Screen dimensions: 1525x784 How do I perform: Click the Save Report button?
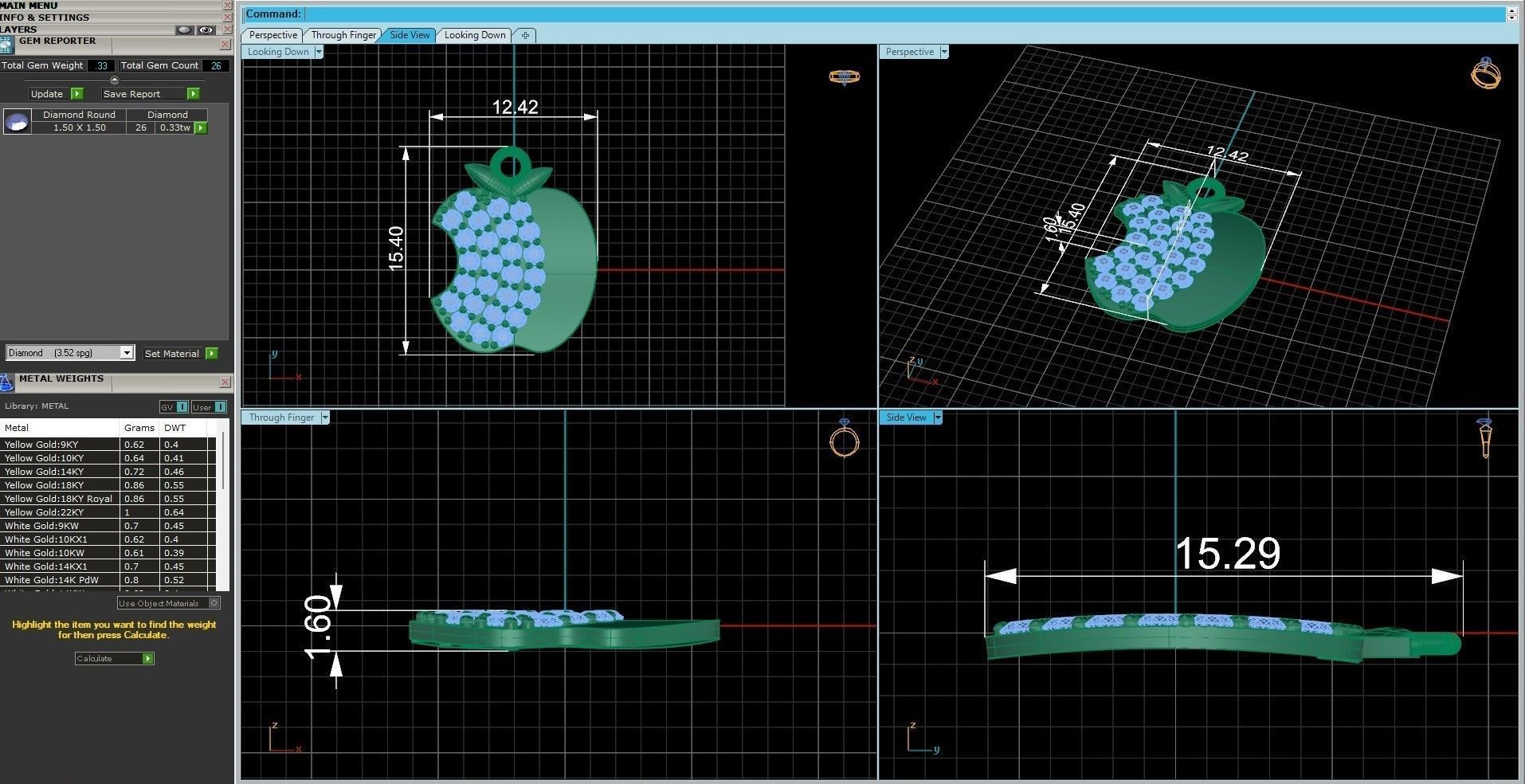coord(132,94)
